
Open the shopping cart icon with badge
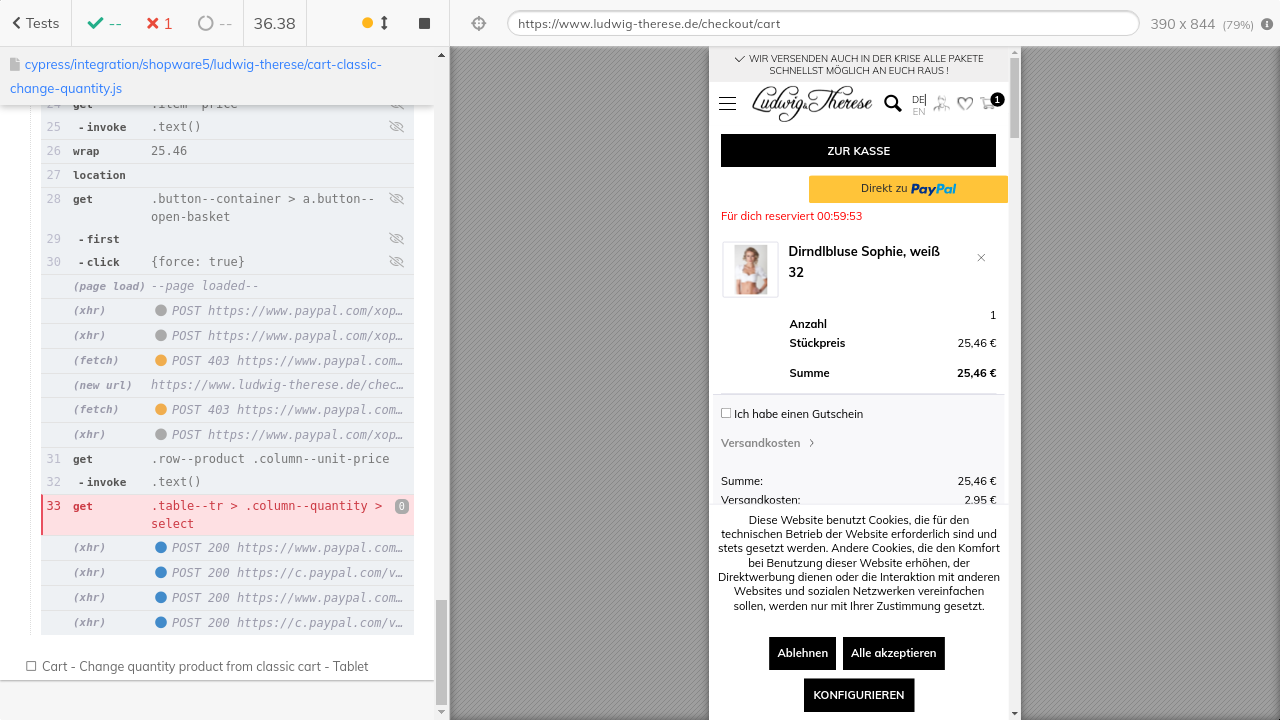[x=990, y=102]
